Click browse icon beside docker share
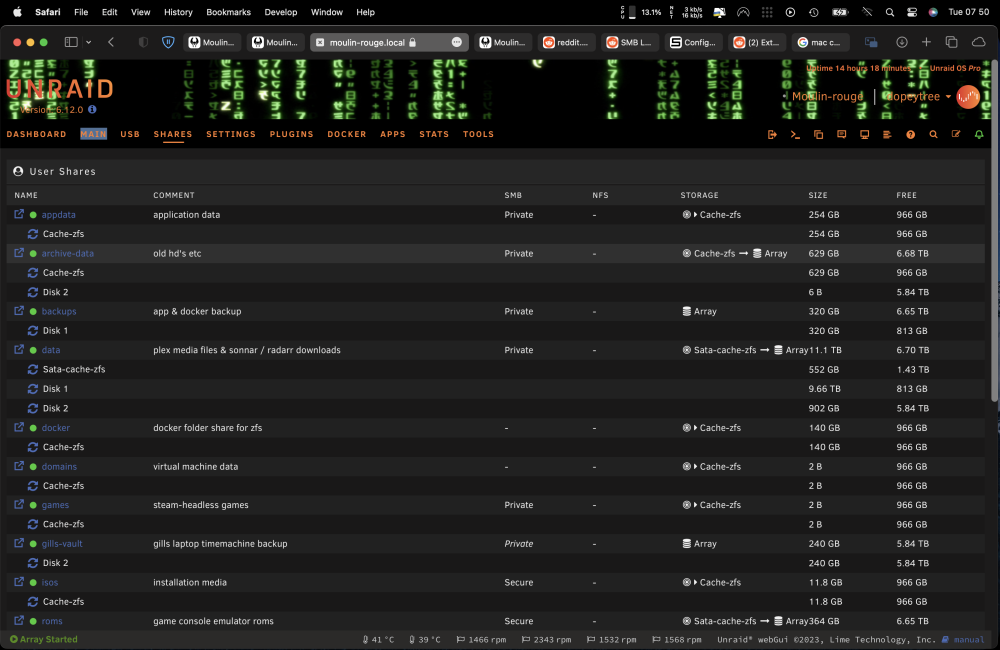 (19, 427)
